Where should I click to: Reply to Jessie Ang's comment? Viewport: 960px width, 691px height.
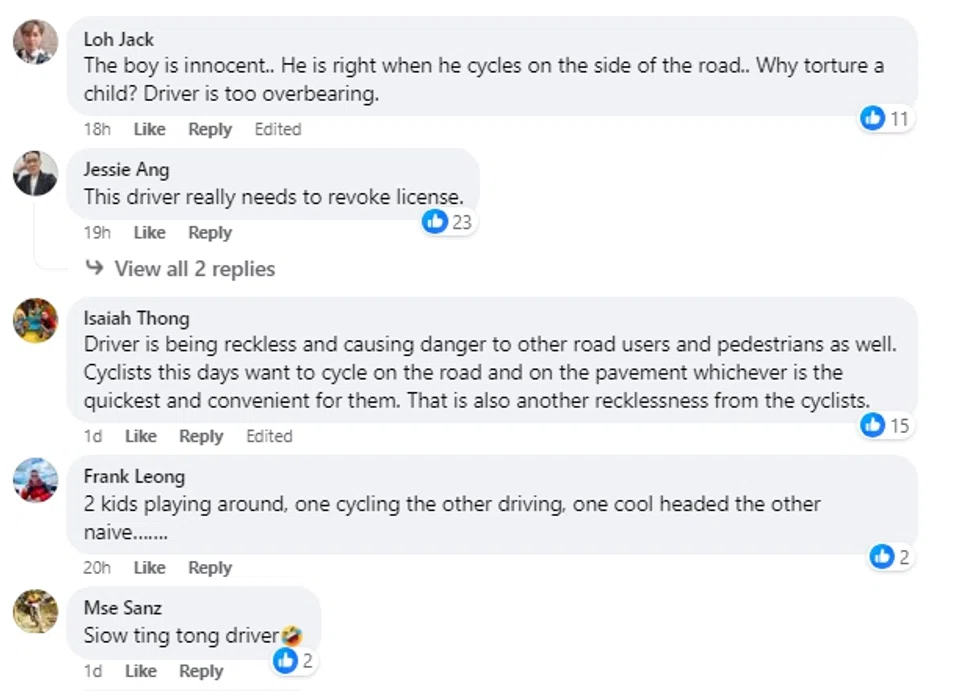click(210, 233)
